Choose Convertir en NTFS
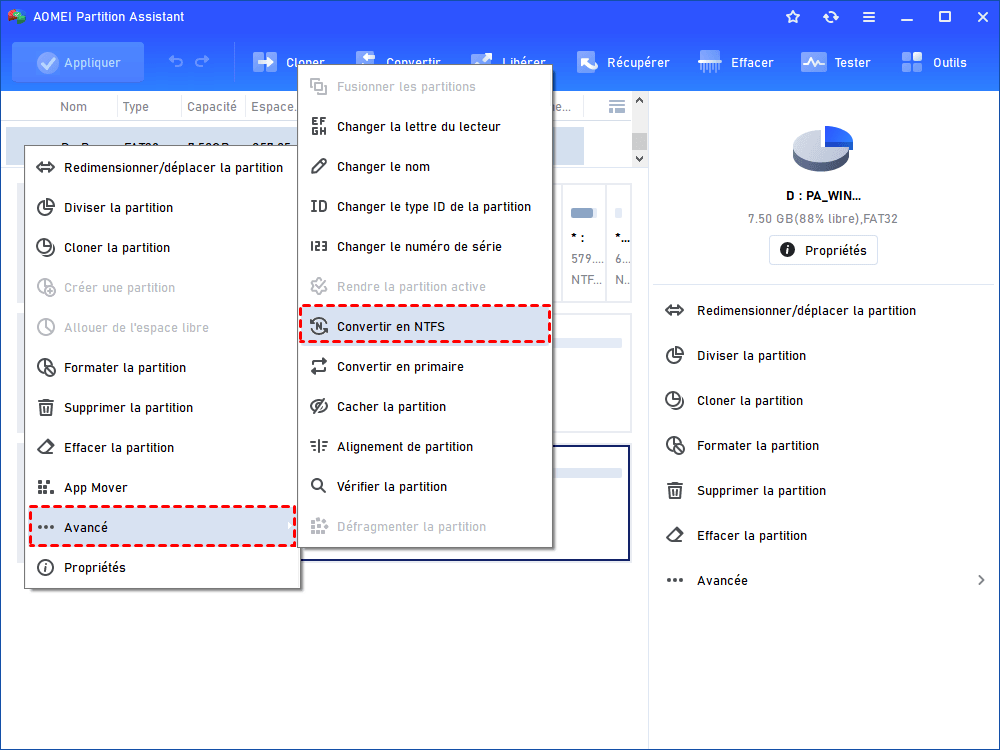 point(425,327)
